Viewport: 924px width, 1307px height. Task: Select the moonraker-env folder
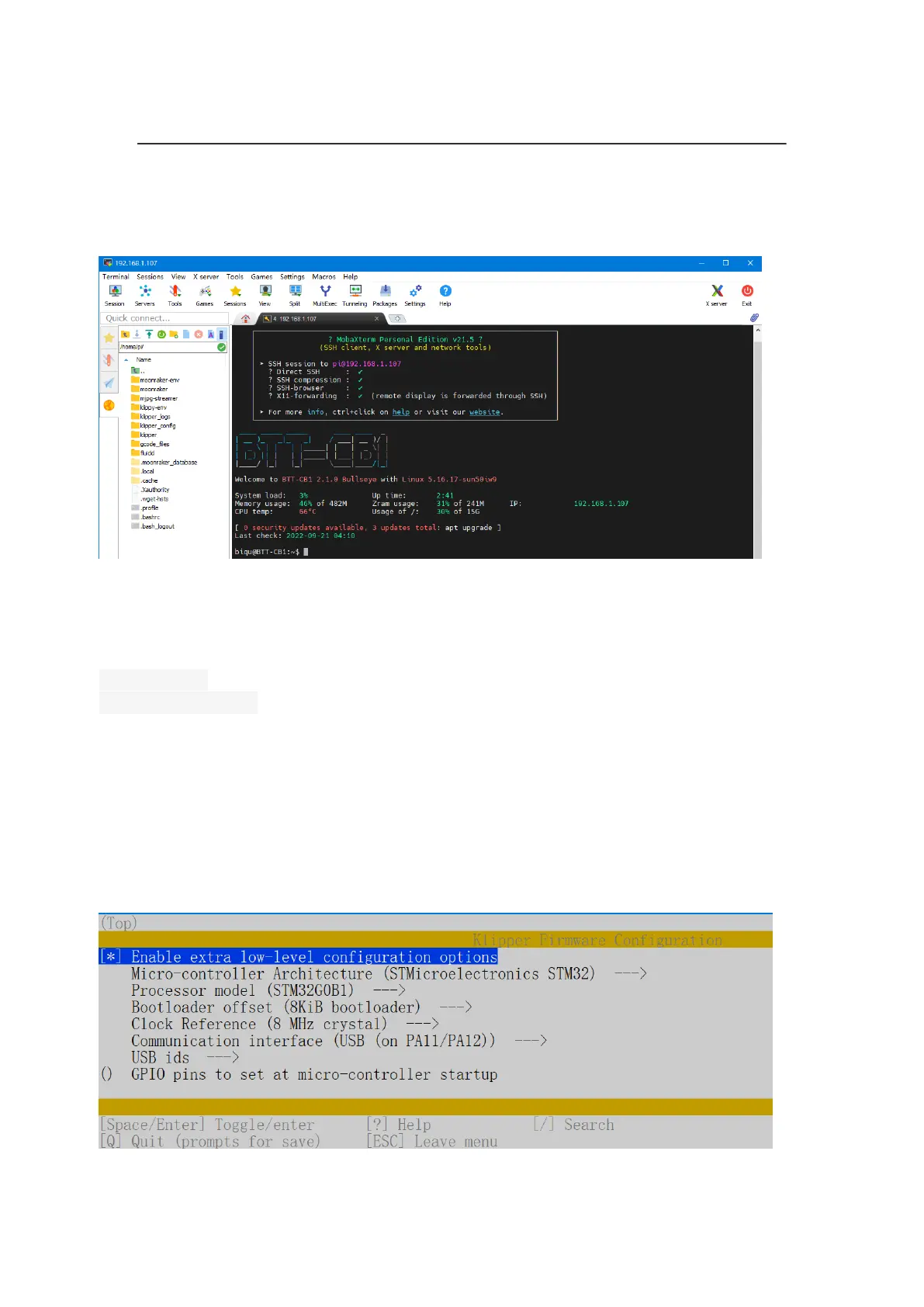[155, 380]
